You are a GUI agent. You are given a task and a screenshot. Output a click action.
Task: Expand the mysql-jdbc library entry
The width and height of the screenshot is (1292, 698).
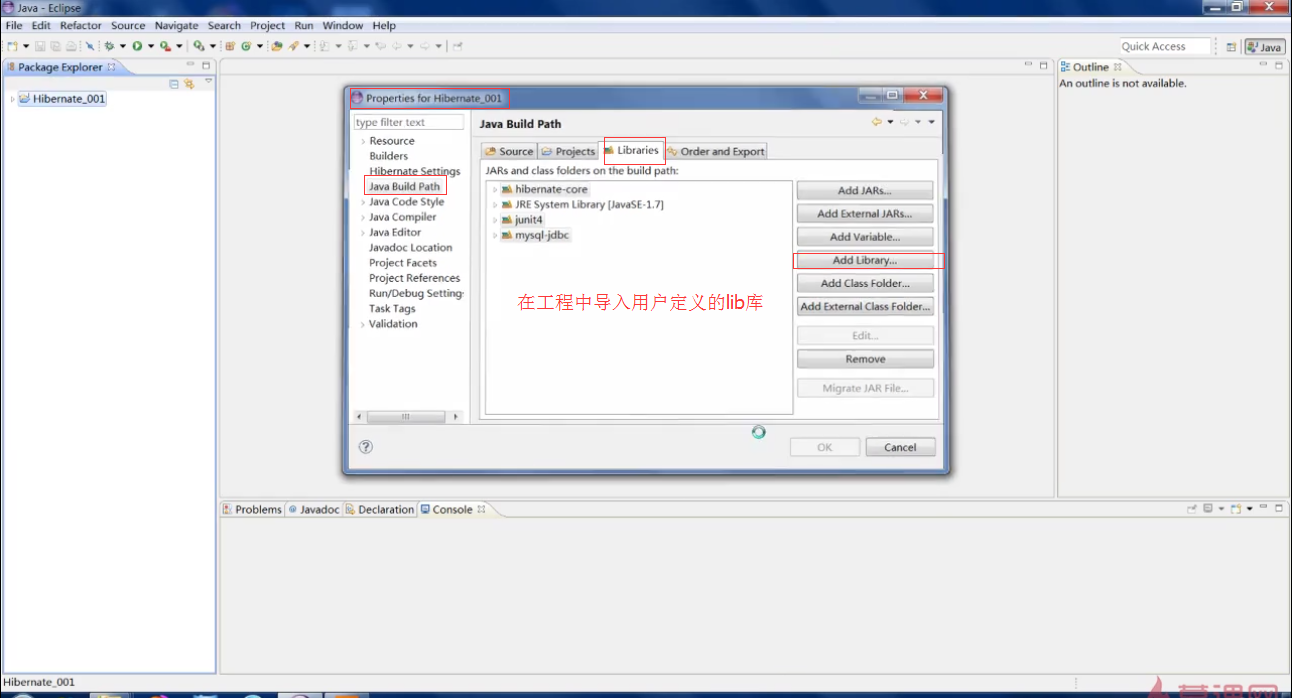[494, 235]
